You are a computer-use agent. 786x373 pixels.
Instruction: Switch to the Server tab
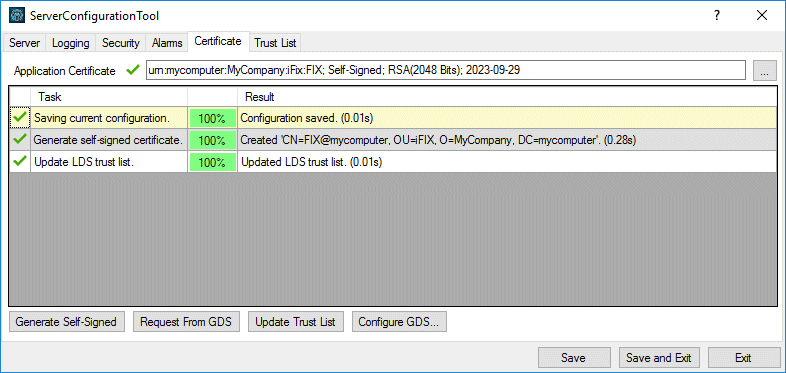(x=25, y=43)
